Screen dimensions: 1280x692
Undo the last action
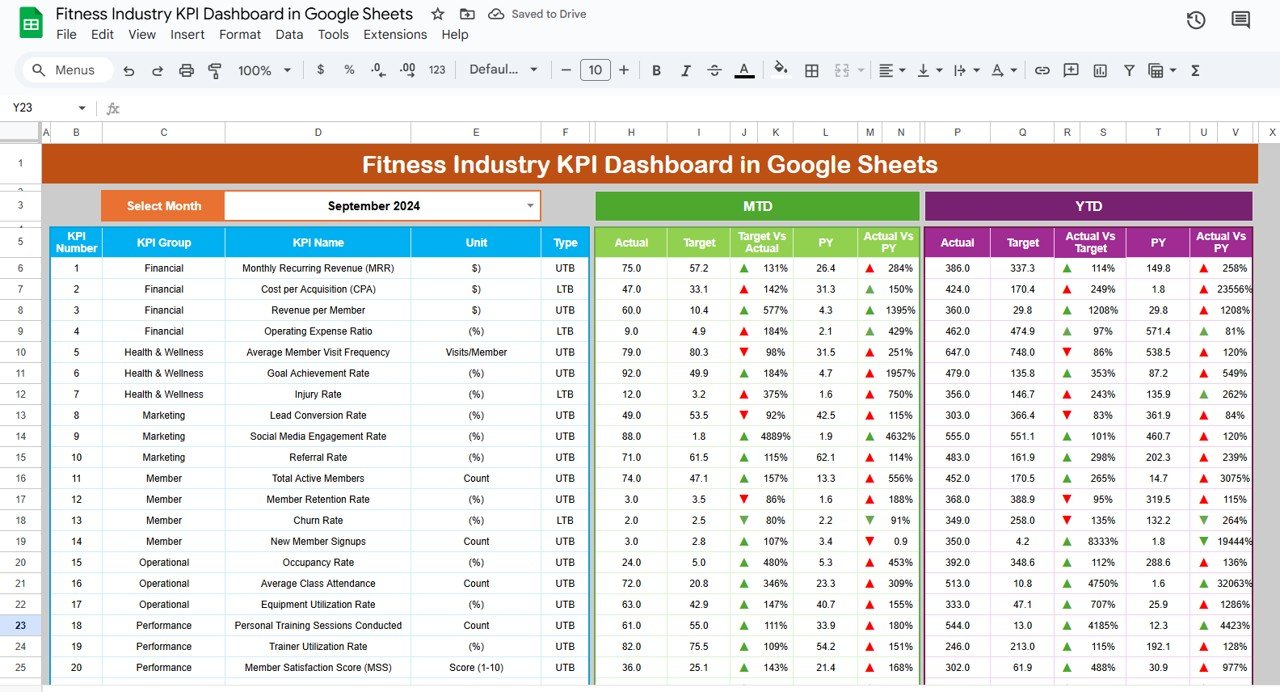(128, 70)
